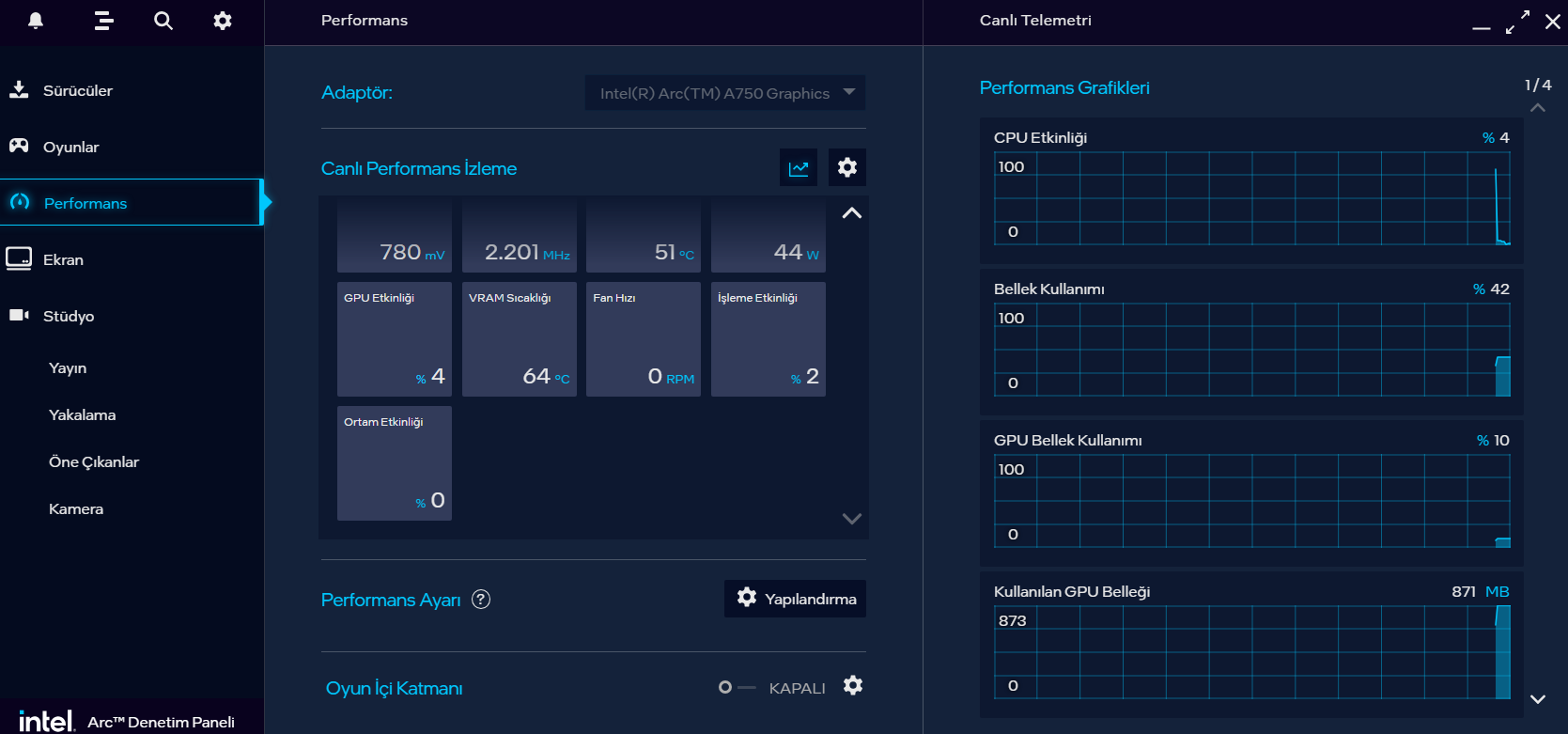Click the Performans gauge icon
The image size is (1568, 734).
pos(20,202)
